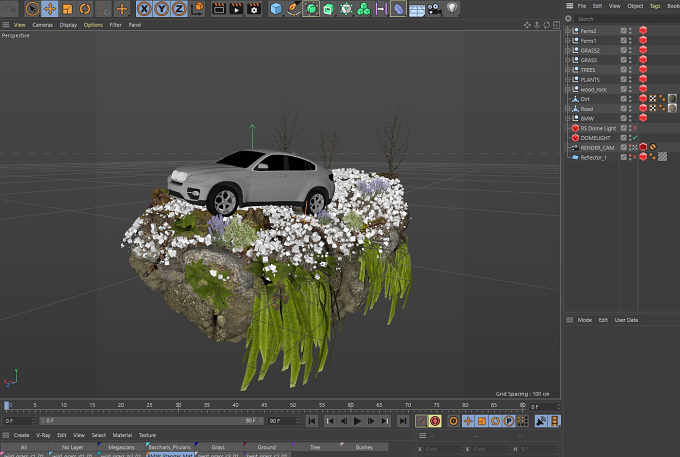Toggle visibility dots of the BMW object

(630, 118)
